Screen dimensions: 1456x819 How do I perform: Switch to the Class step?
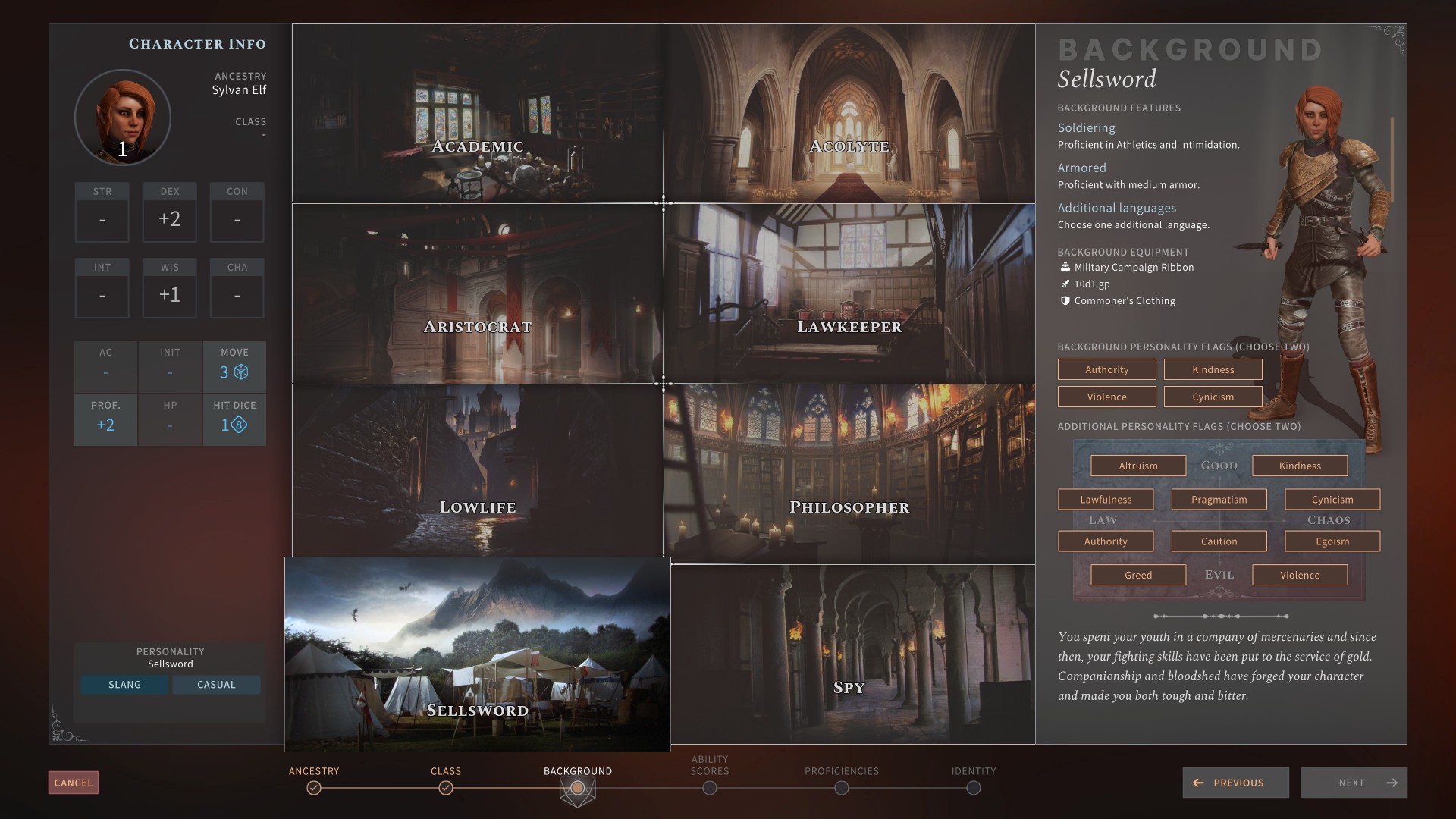coord(446,789)
